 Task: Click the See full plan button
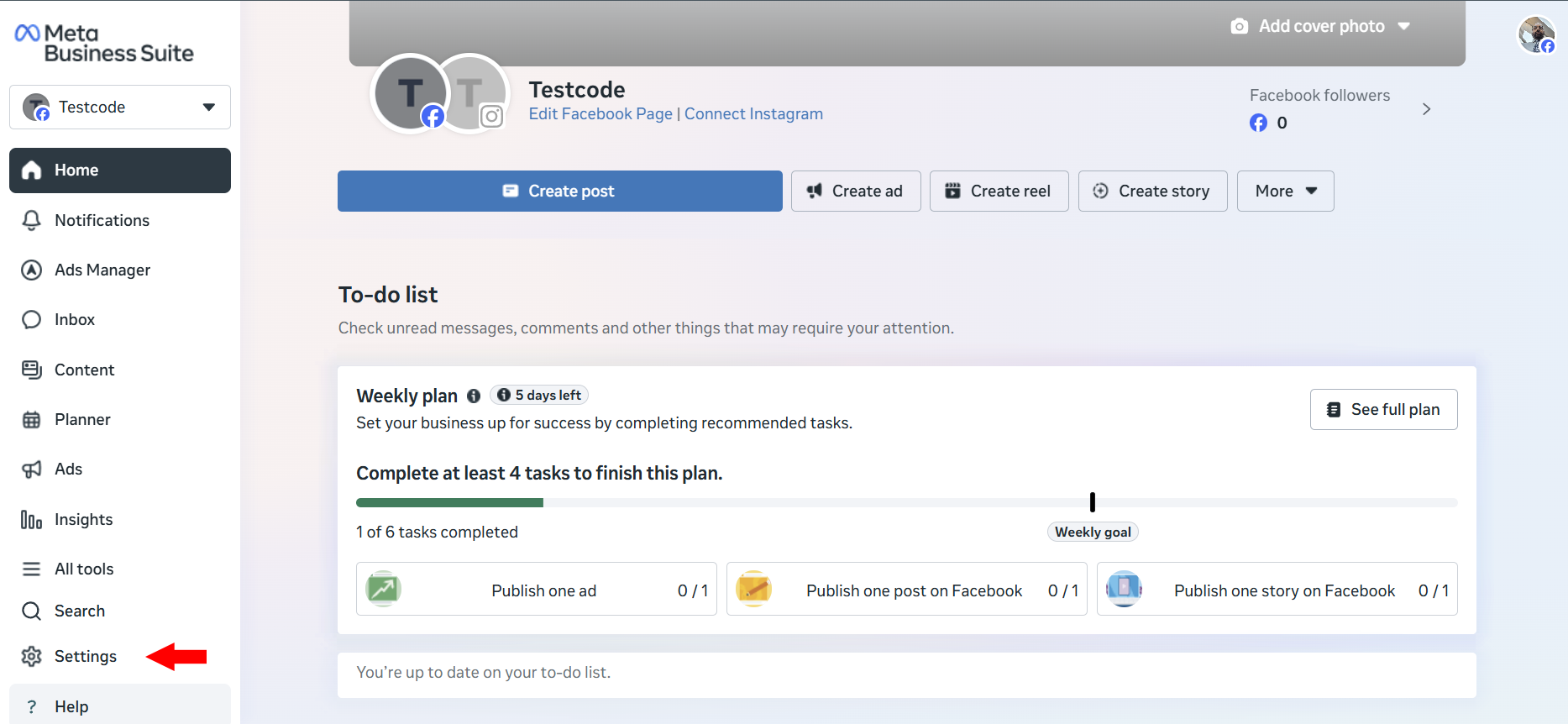pos(1384,409)
